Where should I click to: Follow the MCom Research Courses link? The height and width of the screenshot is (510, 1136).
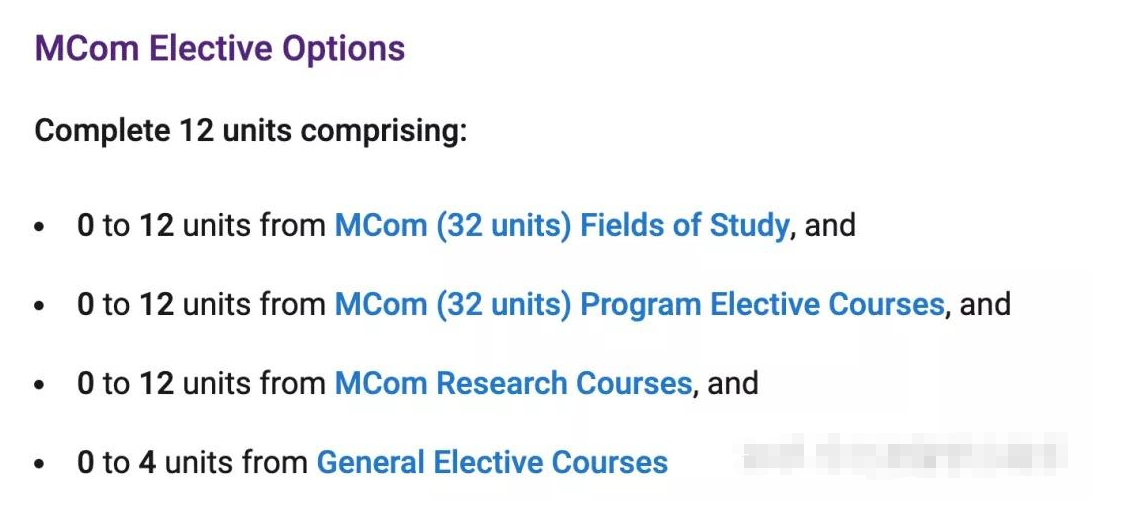click(x=513, y=383)
